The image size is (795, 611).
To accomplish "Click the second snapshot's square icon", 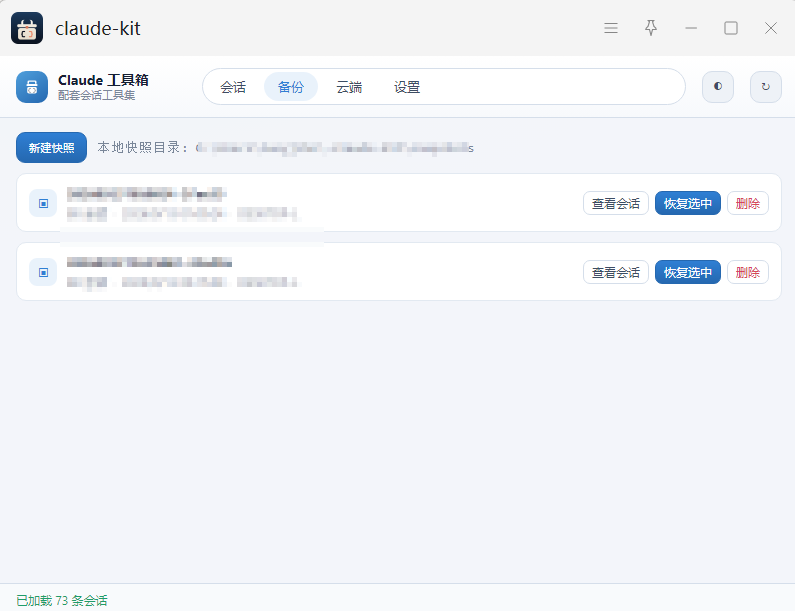I will click(x=43, y=272).
